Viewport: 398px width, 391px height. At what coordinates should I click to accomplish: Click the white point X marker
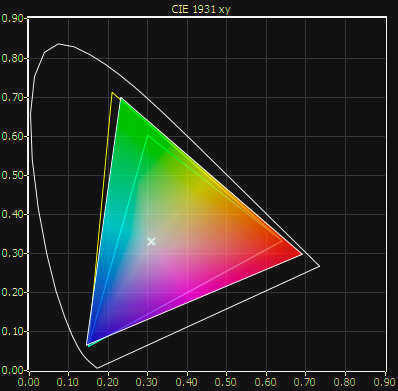(x=151, y=242)
